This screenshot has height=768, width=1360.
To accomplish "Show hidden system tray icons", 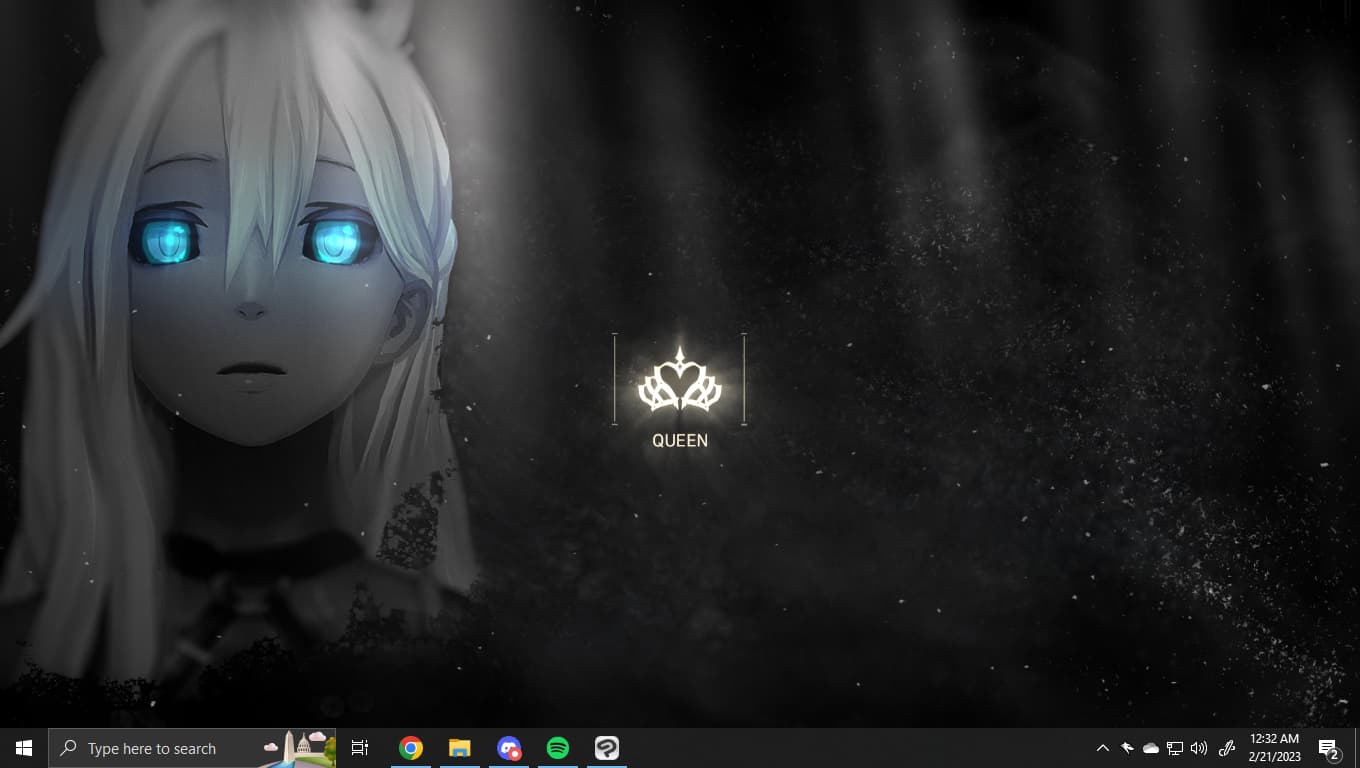I will 1103,748.
